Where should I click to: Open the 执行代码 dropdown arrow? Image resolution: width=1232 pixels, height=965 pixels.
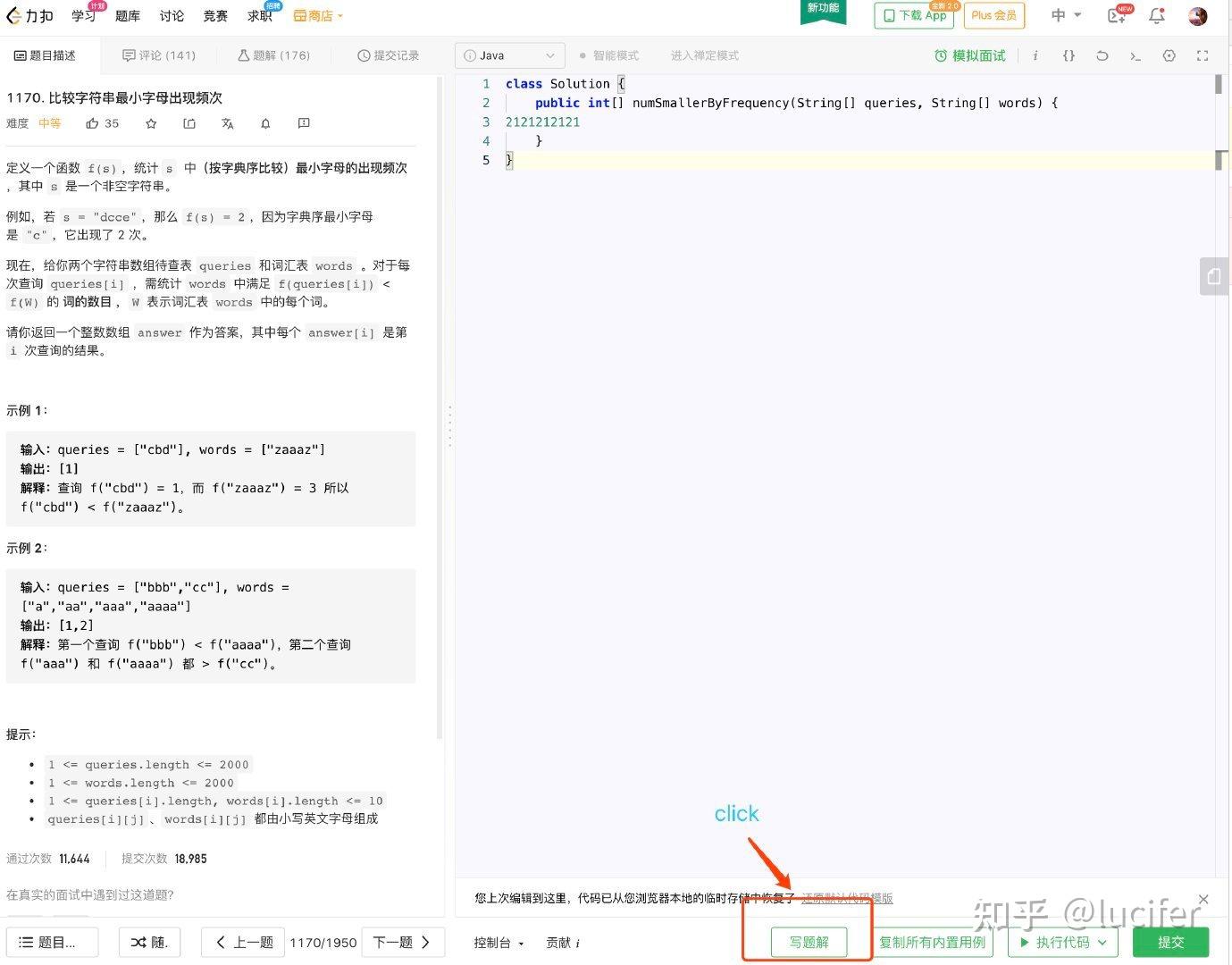pyautogui.click(x=1101, y=942)
